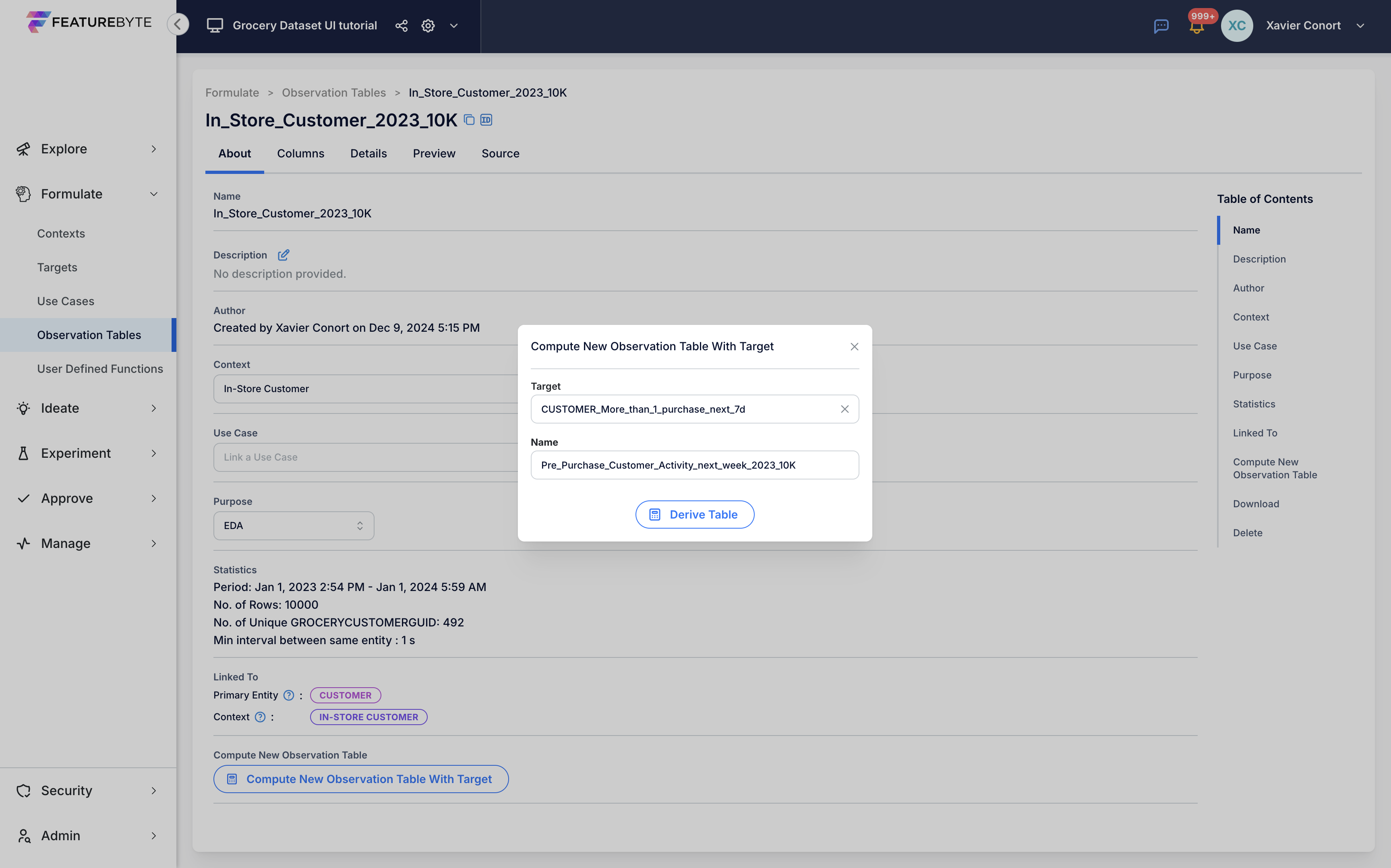This screenshot has height=868, width=1391.
Task: Edit the description with the pencil icon
Action: coord(284,255)
